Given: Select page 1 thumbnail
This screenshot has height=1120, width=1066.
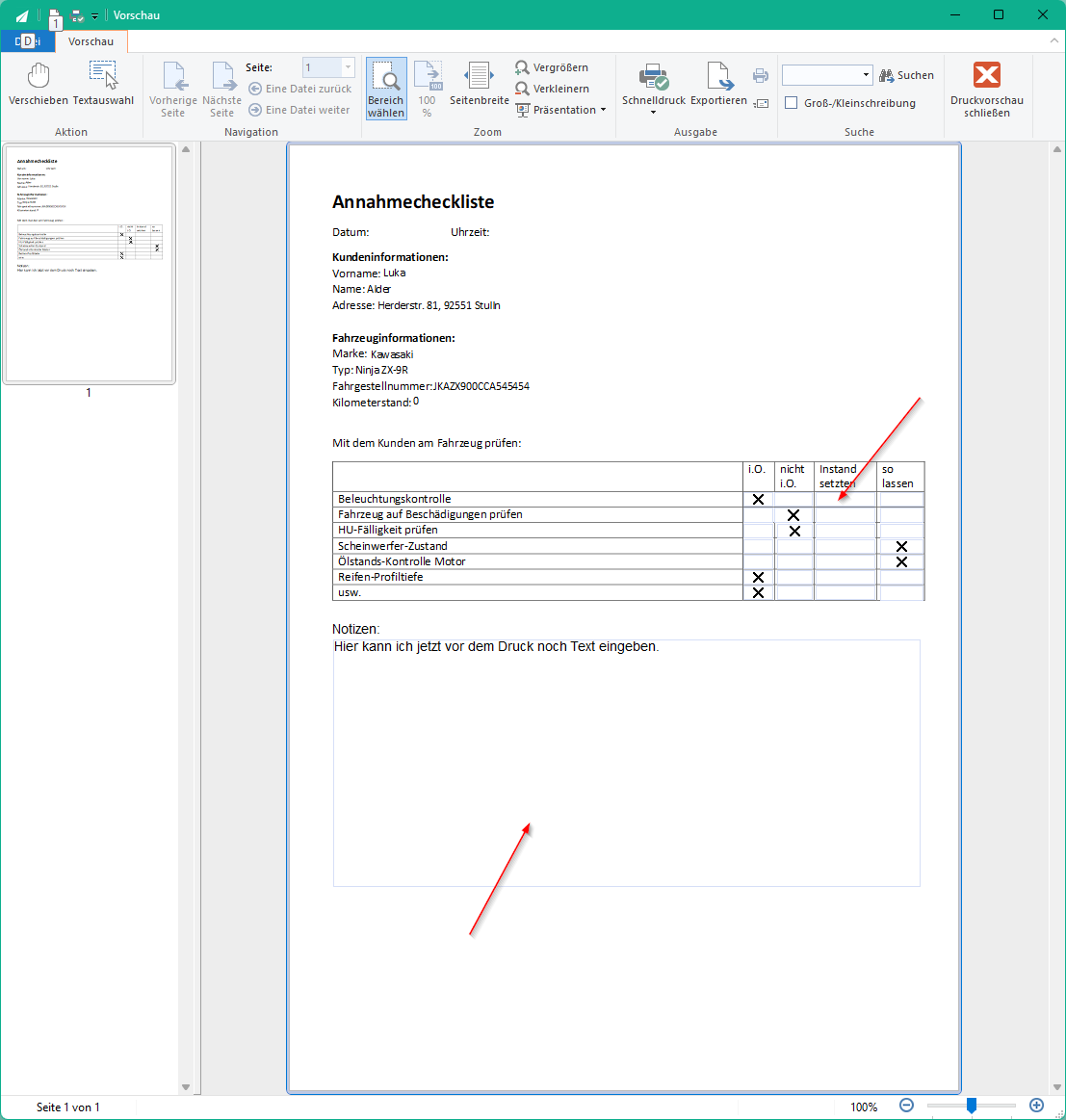Looking at the screenshot, I should point(90,264).
